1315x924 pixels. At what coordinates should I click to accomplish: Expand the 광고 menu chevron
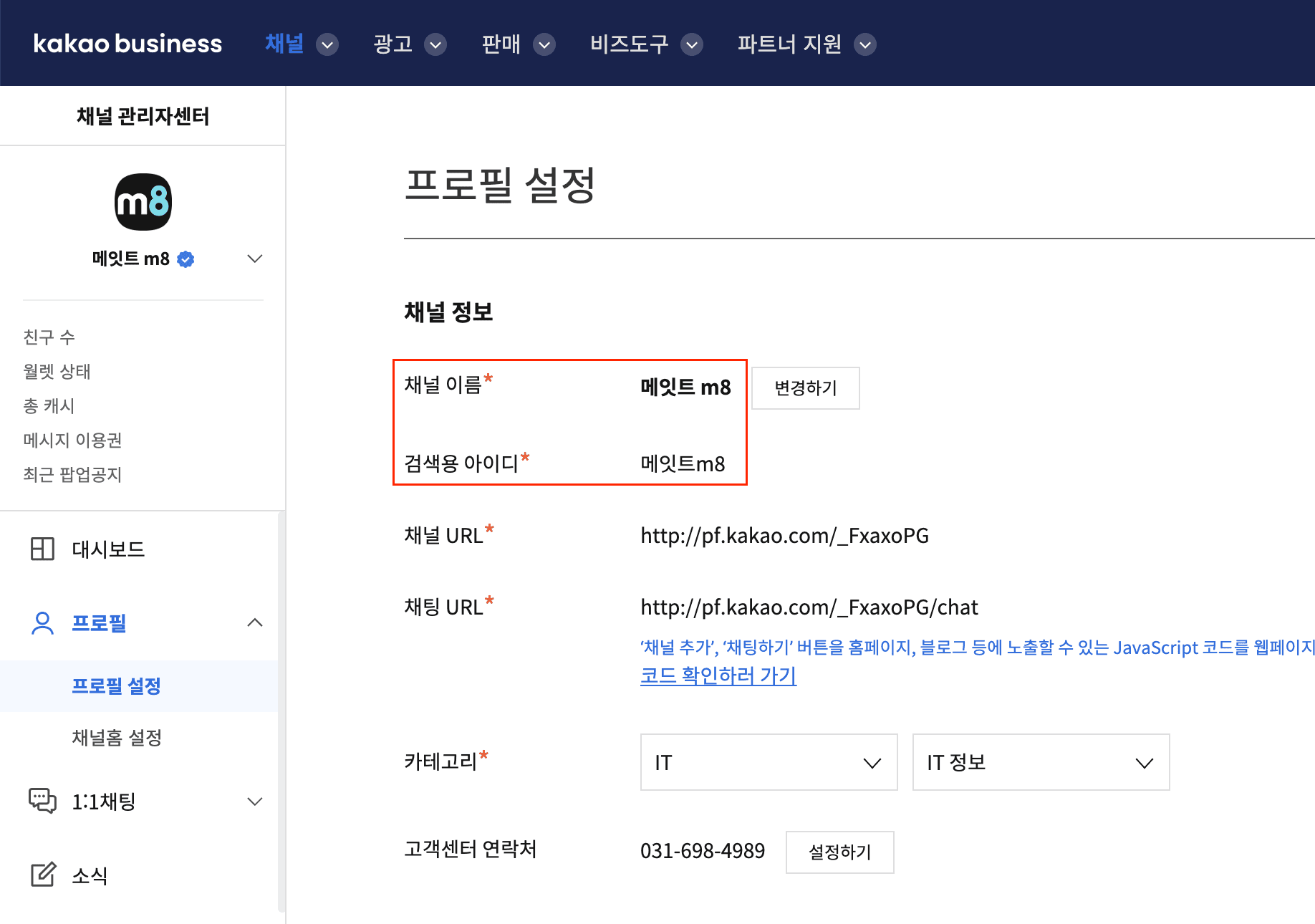(435, 44)
